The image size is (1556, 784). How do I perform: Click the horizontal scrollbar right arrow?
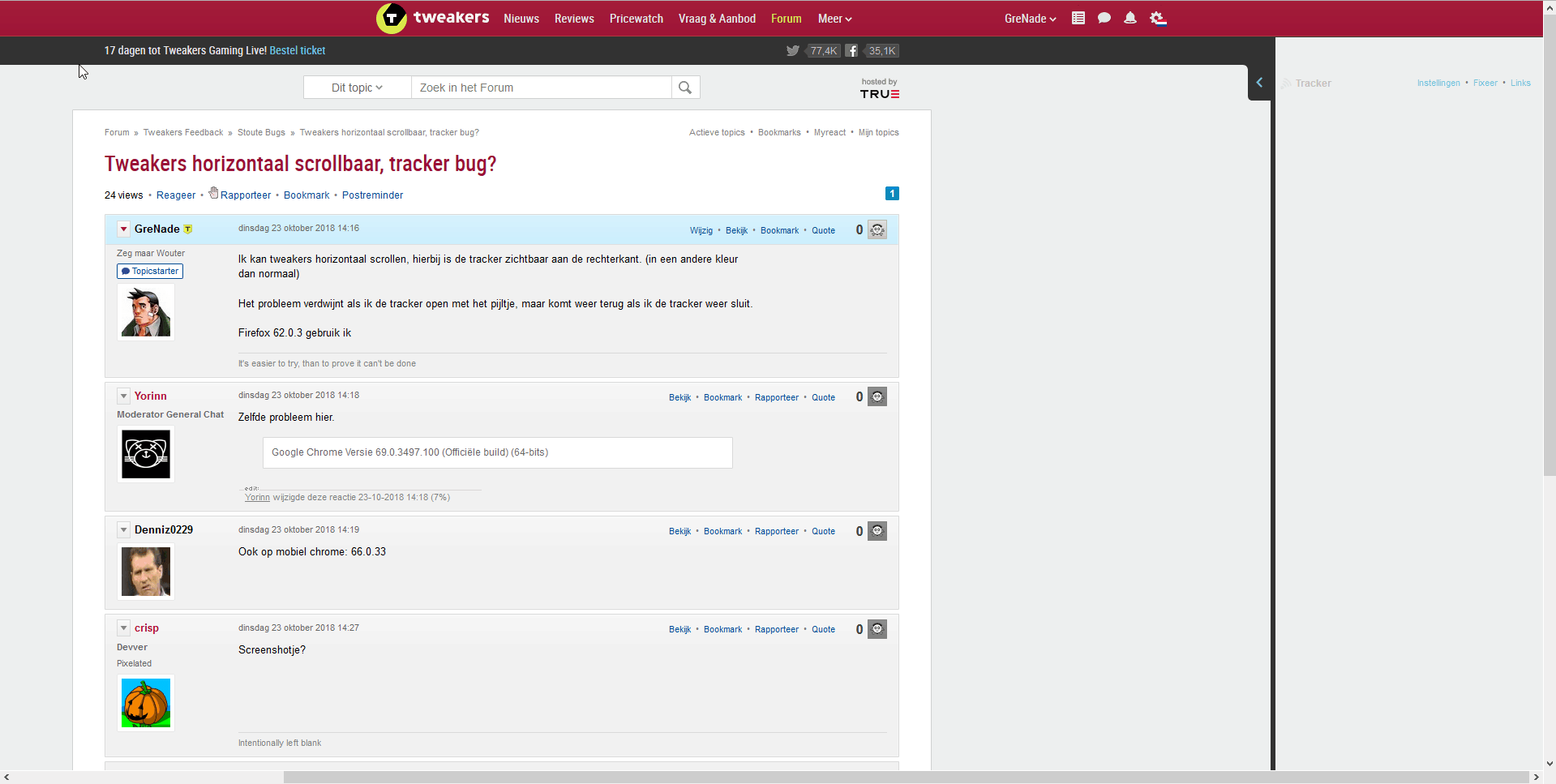point(1536,777)
